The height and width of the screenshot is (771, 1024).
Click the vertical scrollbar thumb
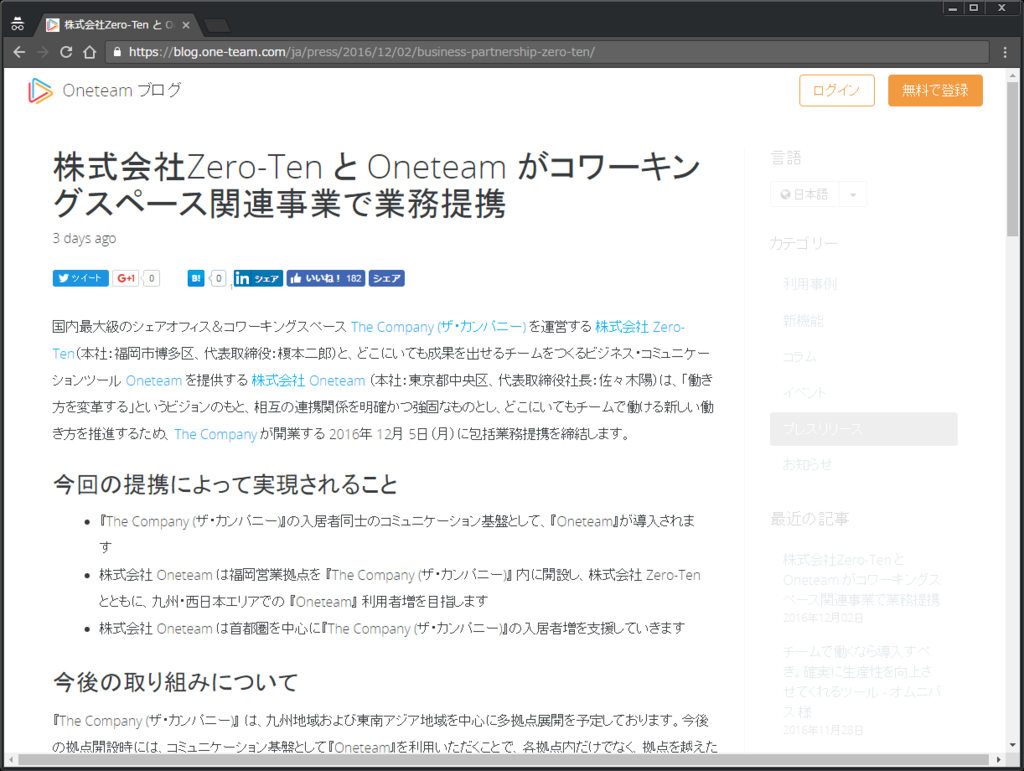coord(1012,159)
